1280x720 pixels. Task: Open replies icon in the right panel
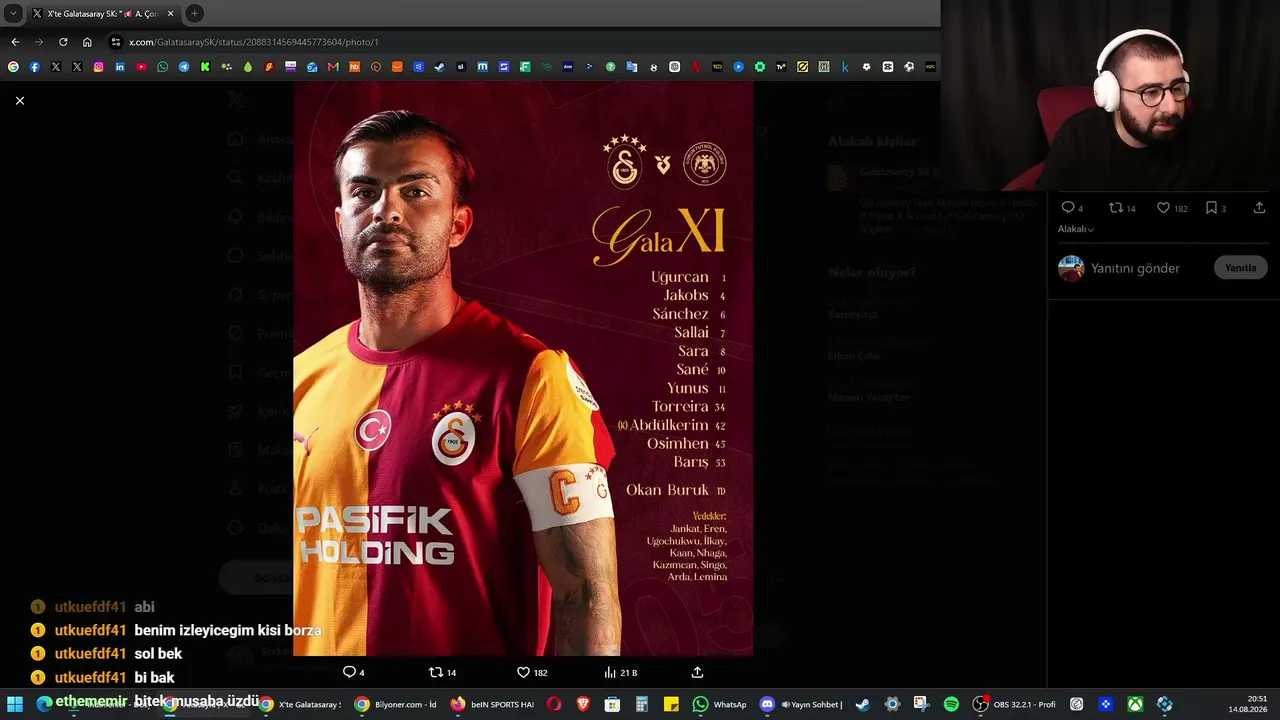[x=1072, y=208]
